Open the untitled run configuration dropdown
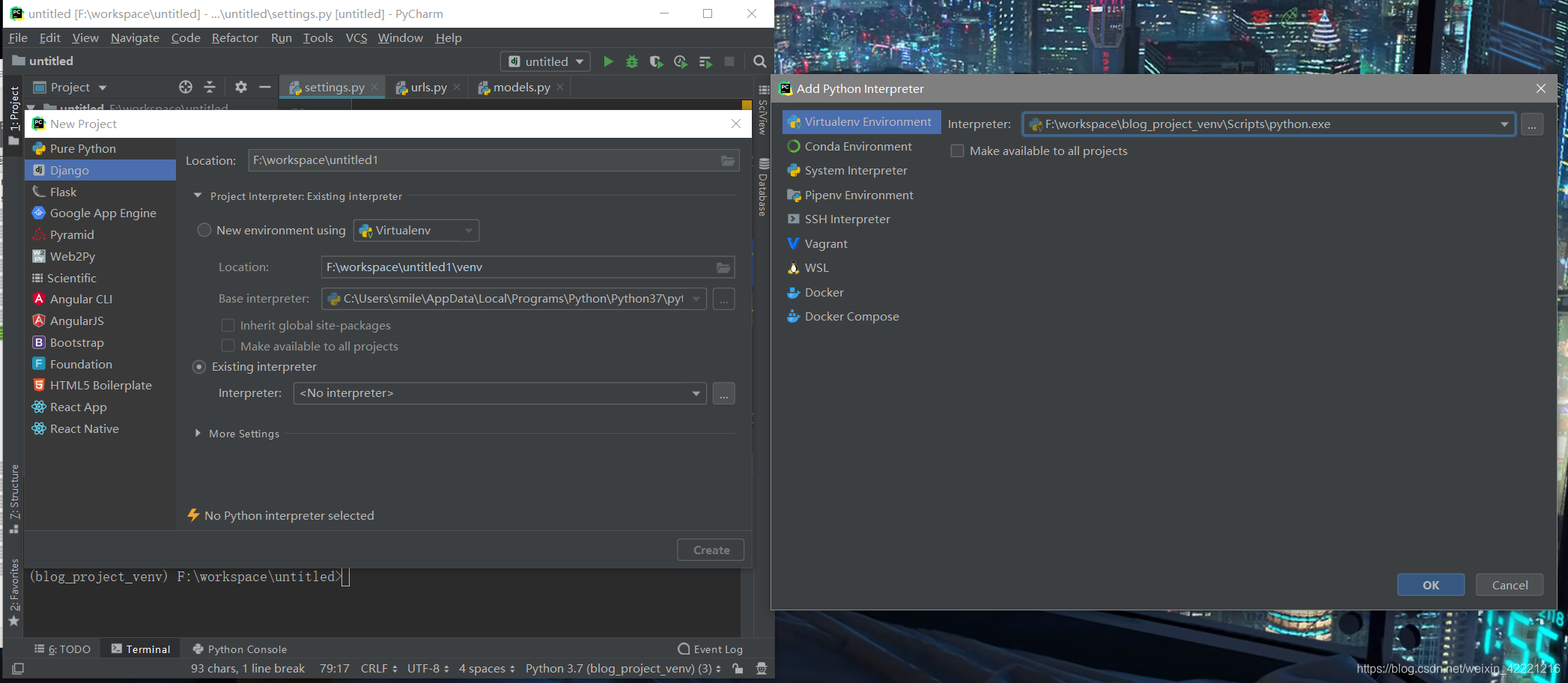1568x683 pixels. [x=545, y=61]
